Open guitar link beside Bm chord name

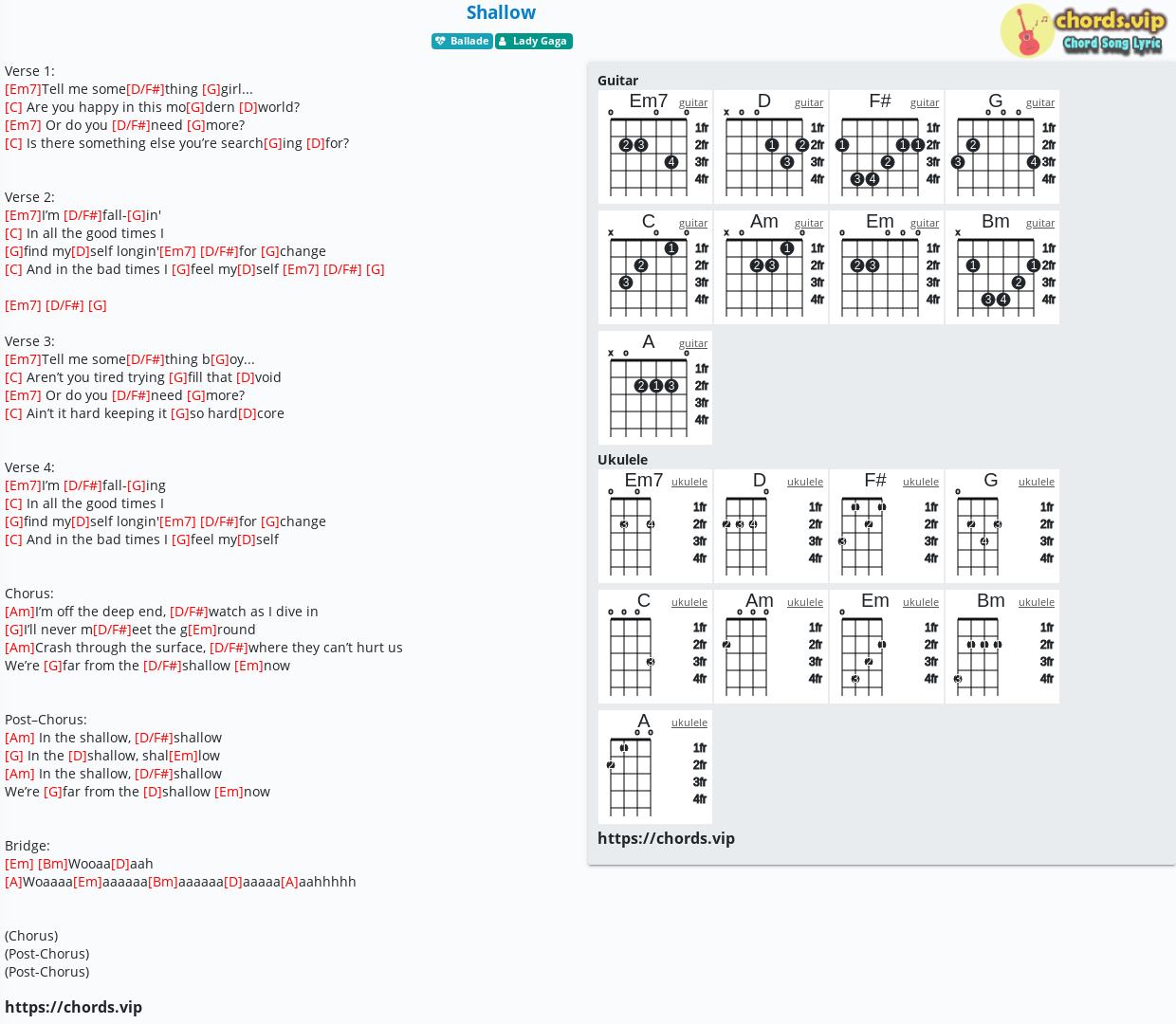1040,223
